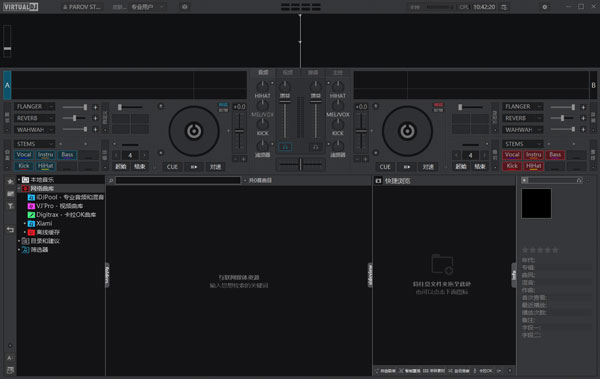
Task: Open STEMS pad dropdown on deck B
Action: (x=523, y=144)
